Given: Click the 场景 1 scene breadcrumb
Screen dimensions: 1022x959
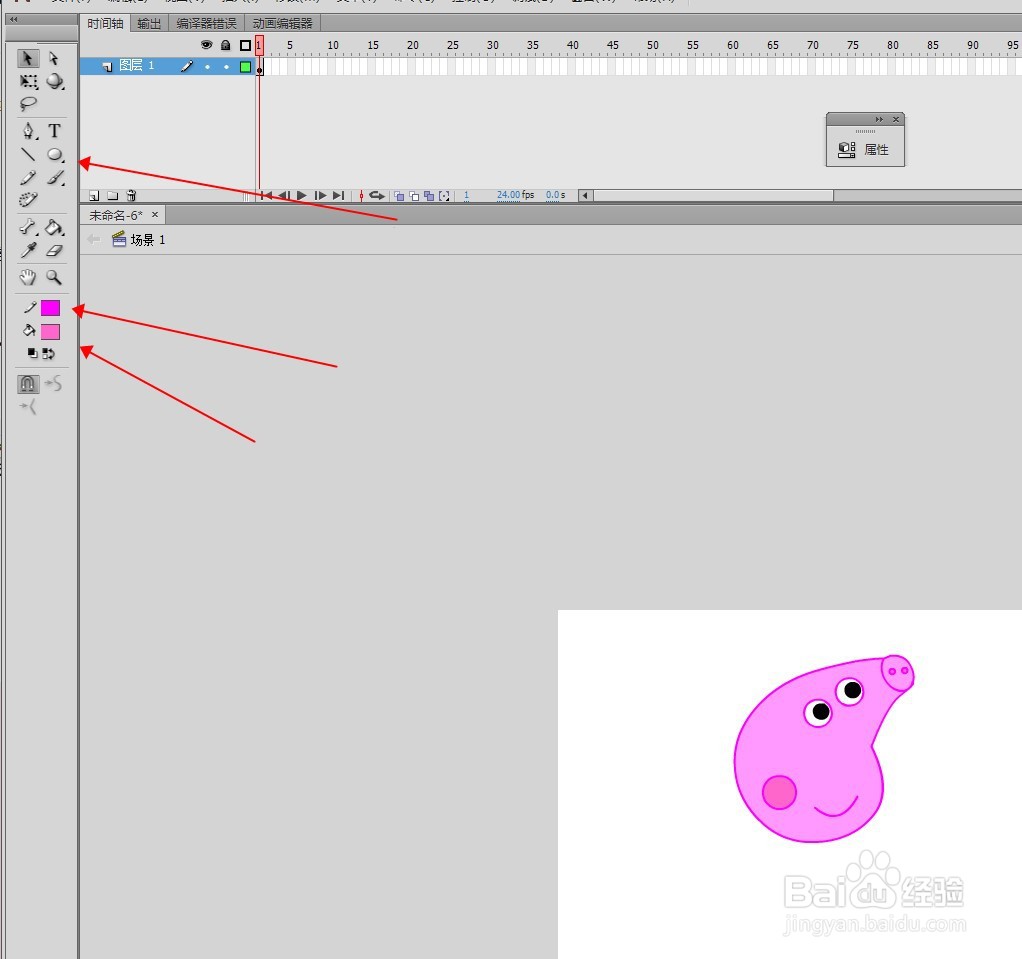Looking at the screenshot, I should tap(139, 240).
